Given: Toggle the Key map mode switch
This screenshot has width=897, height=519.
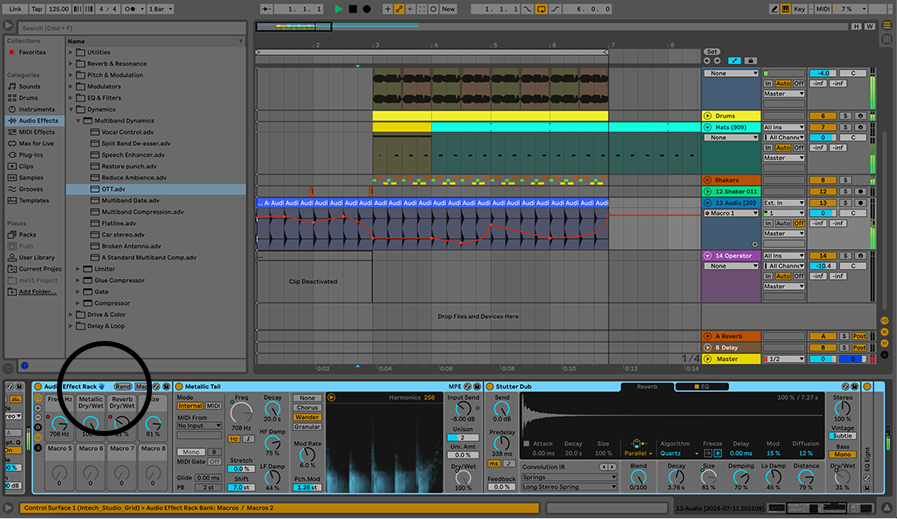Looking at the screenshot, I should pos(798,9).
